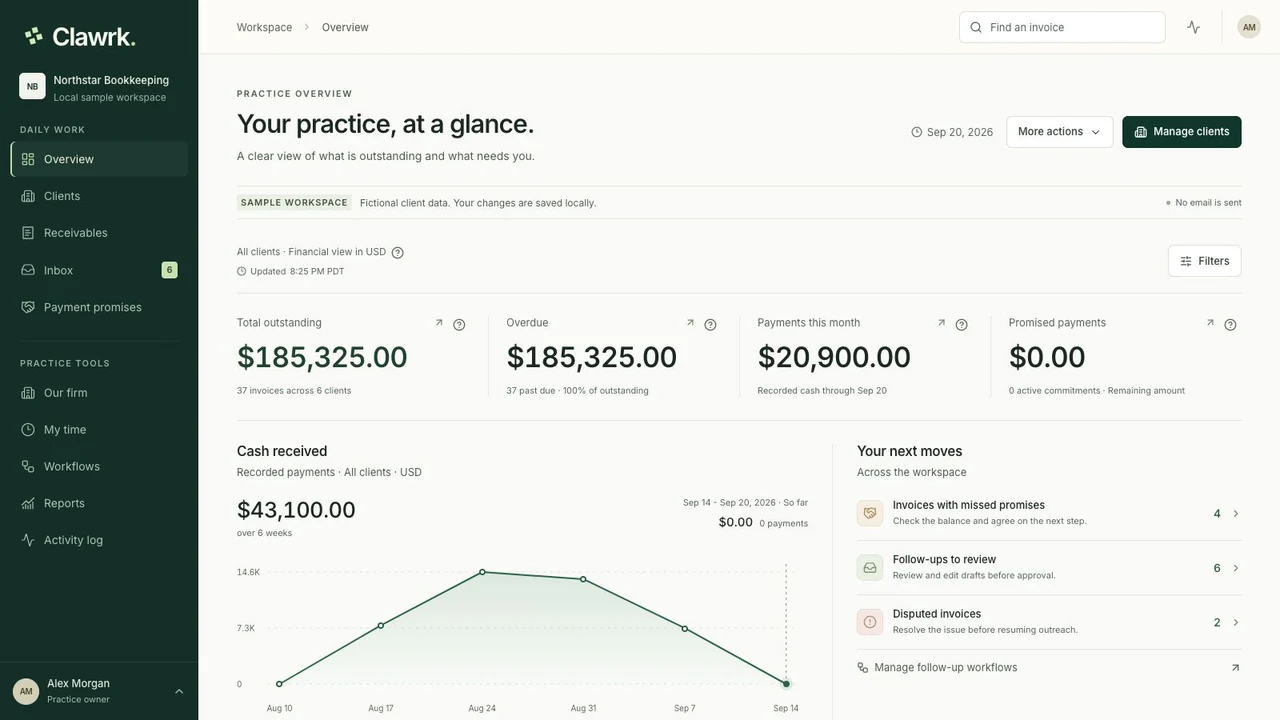
Task: Open Workflows in sidebar
Action: pos(99,467)
